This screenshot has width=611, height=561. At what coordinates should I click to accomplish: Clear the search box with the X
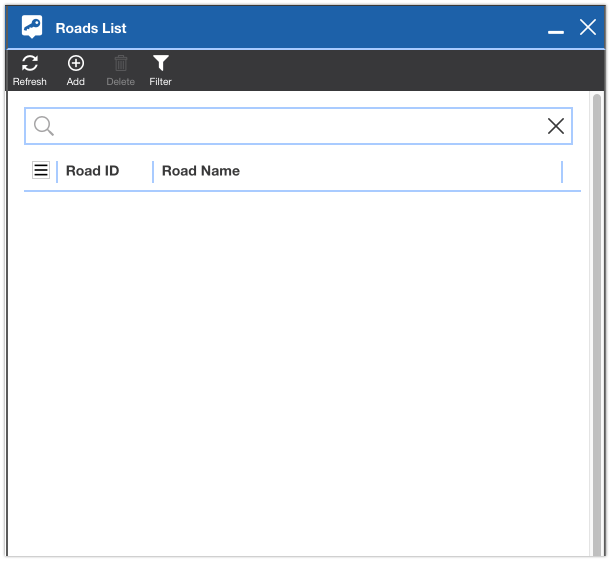coord(556,126)
